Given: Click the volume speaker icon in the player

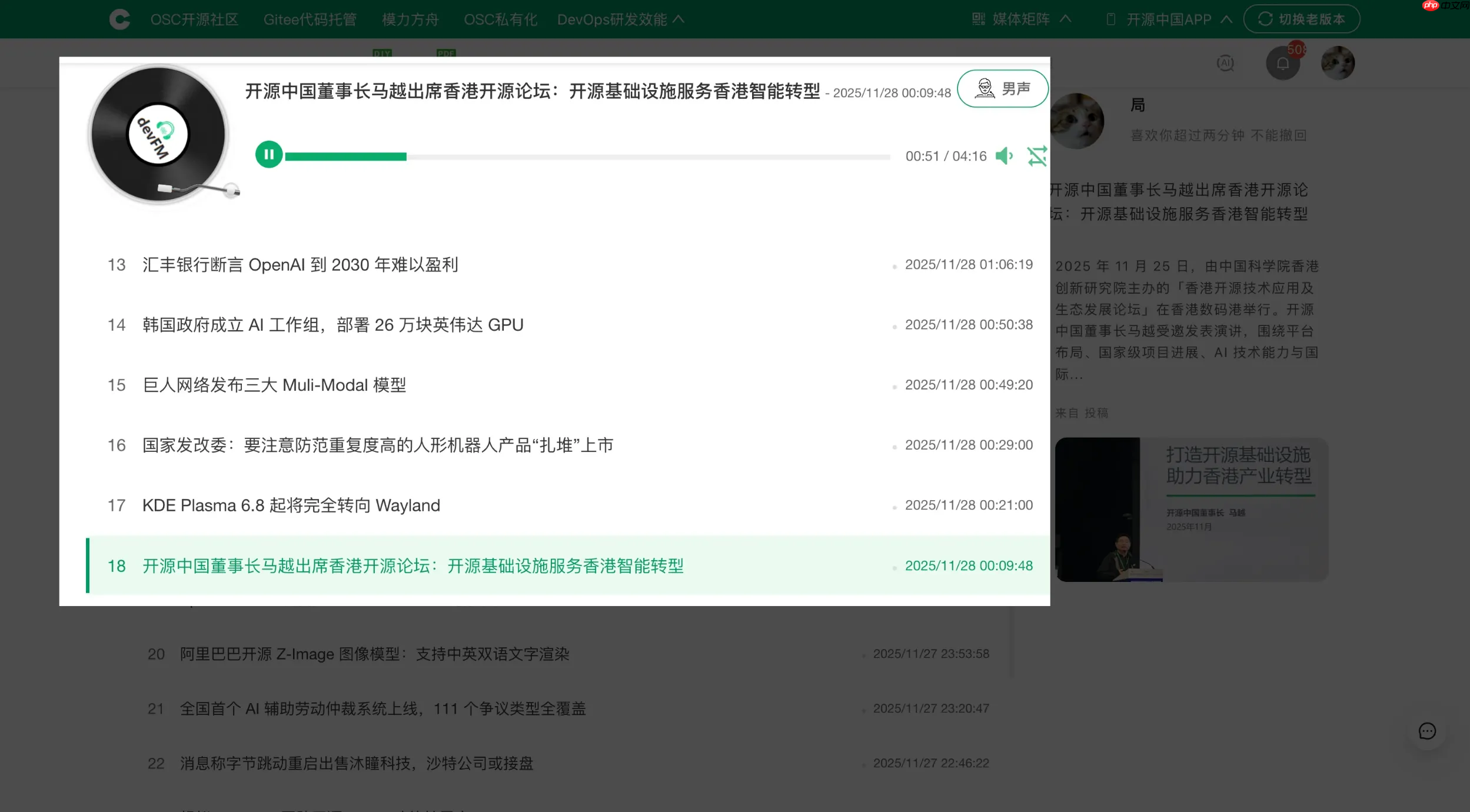Looking at the screenshot, I should pos(1004,156).
